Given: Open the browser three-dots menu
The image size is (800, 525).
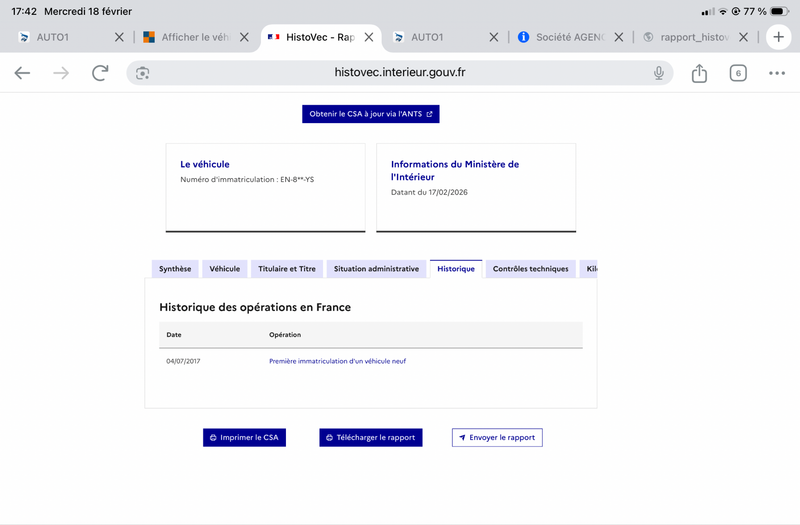Looking at the screenshot, I should (x=777, y=73).
